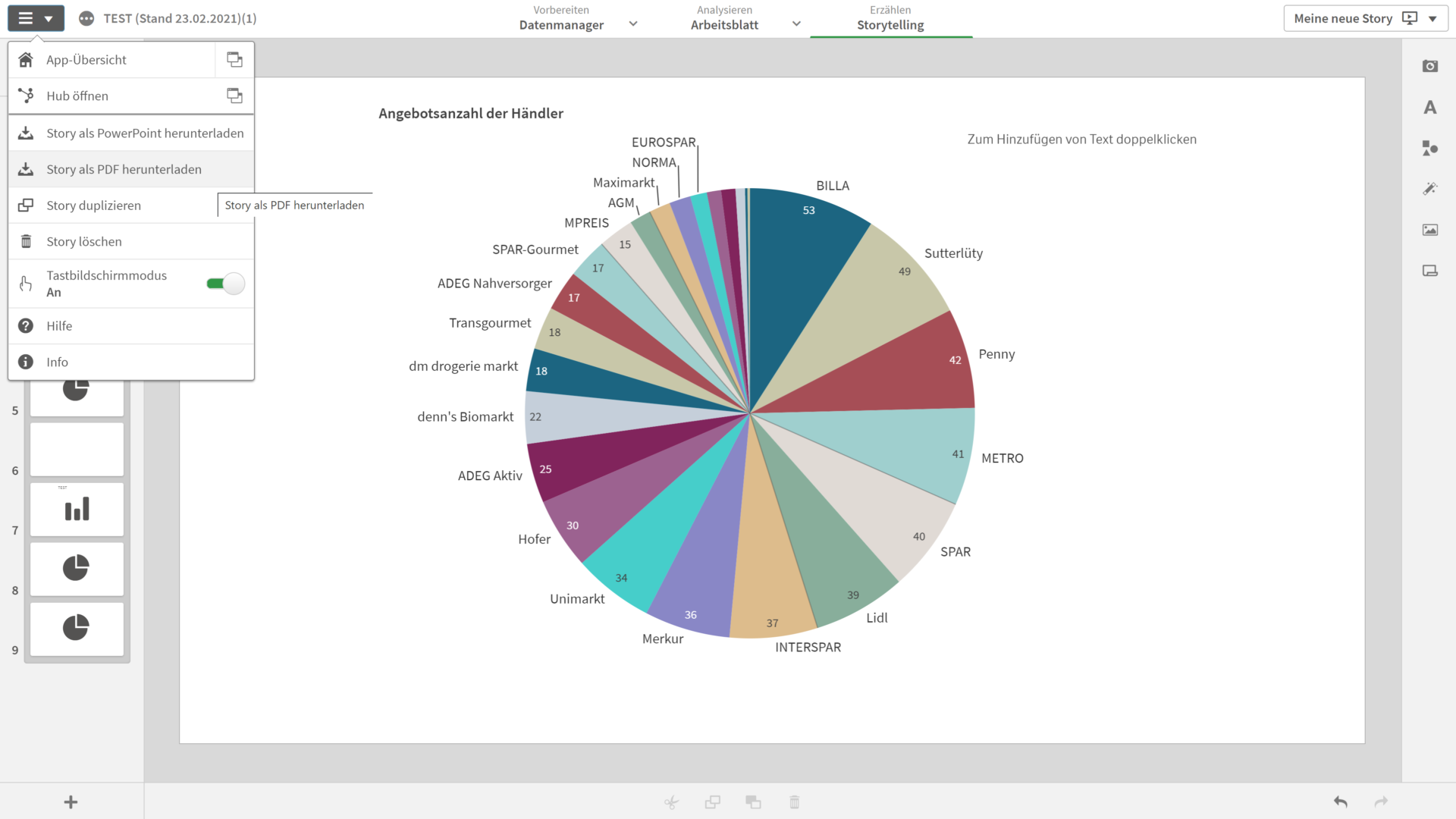Click the cut scissors icon
Screen dimensions: 1456x819
click(x=671, y=802)
